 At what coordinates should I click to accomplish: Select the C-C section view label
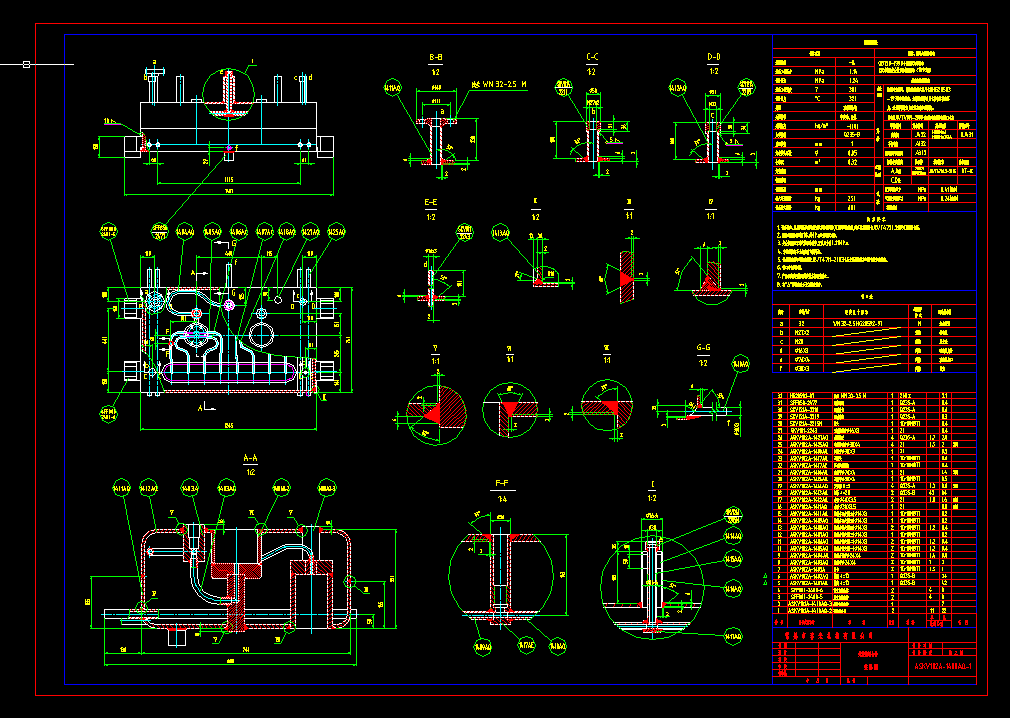coord(592,57)
